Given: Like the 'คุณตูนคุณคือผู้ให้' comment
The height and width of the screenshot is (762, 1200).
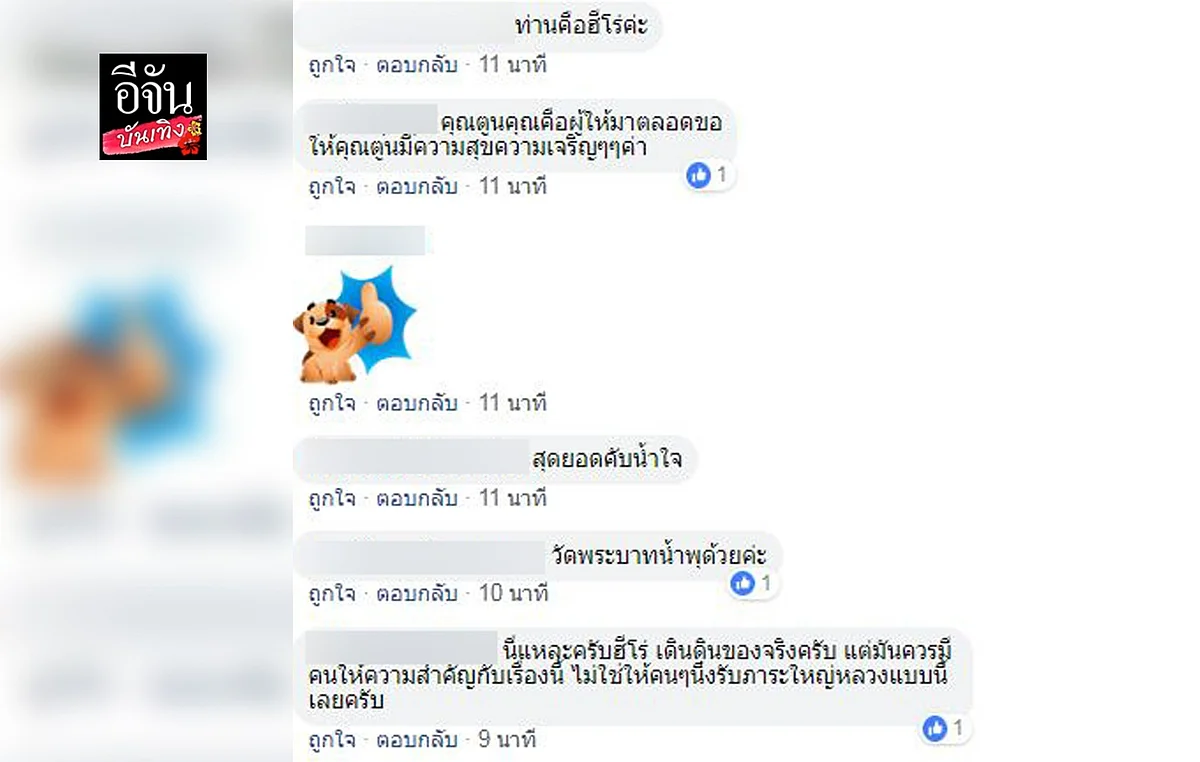Looking at the screenshot, I should click(332, 186).
